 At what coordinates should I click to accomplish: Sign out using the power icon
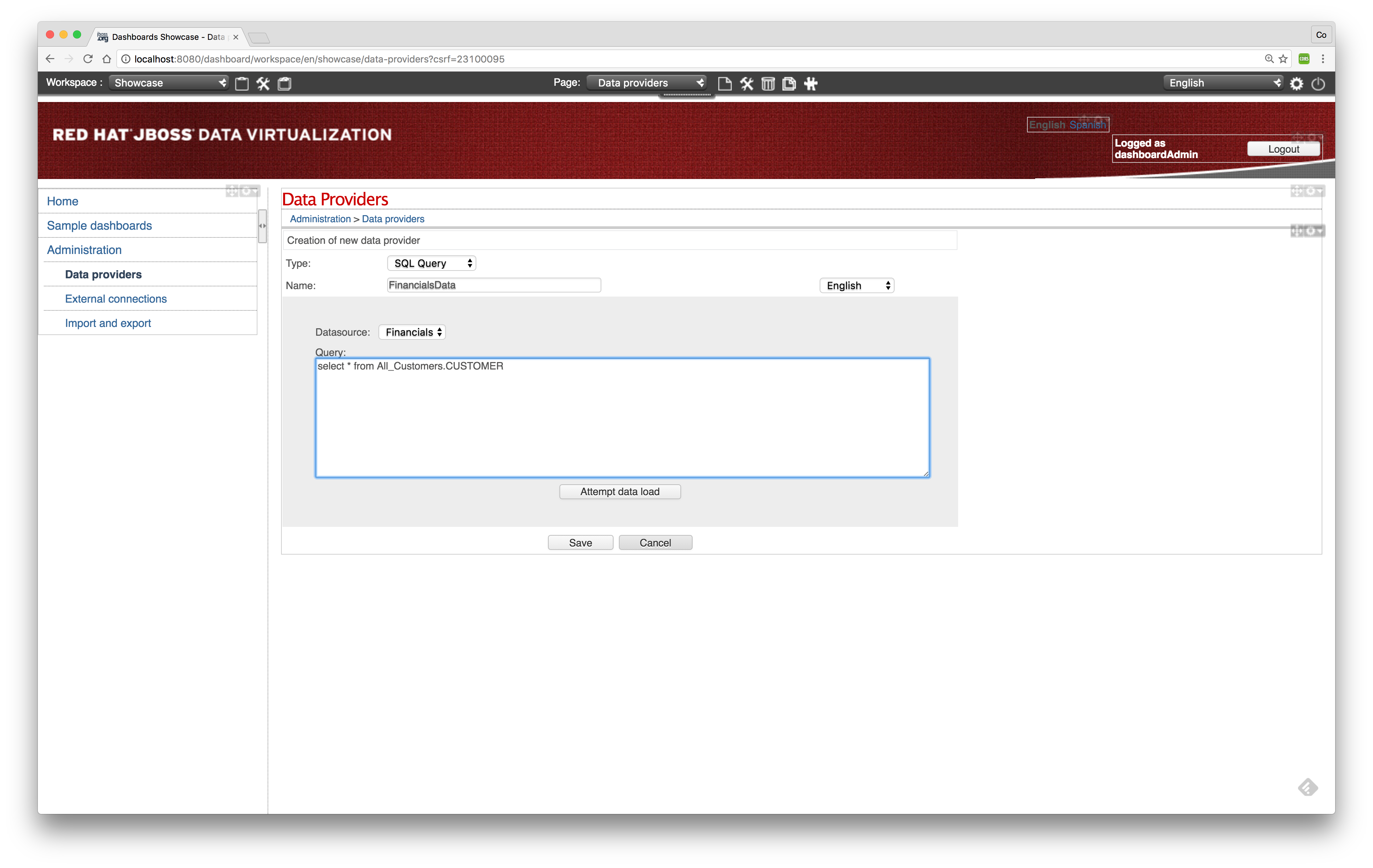pyautogui.click(x=1318, y=83)
